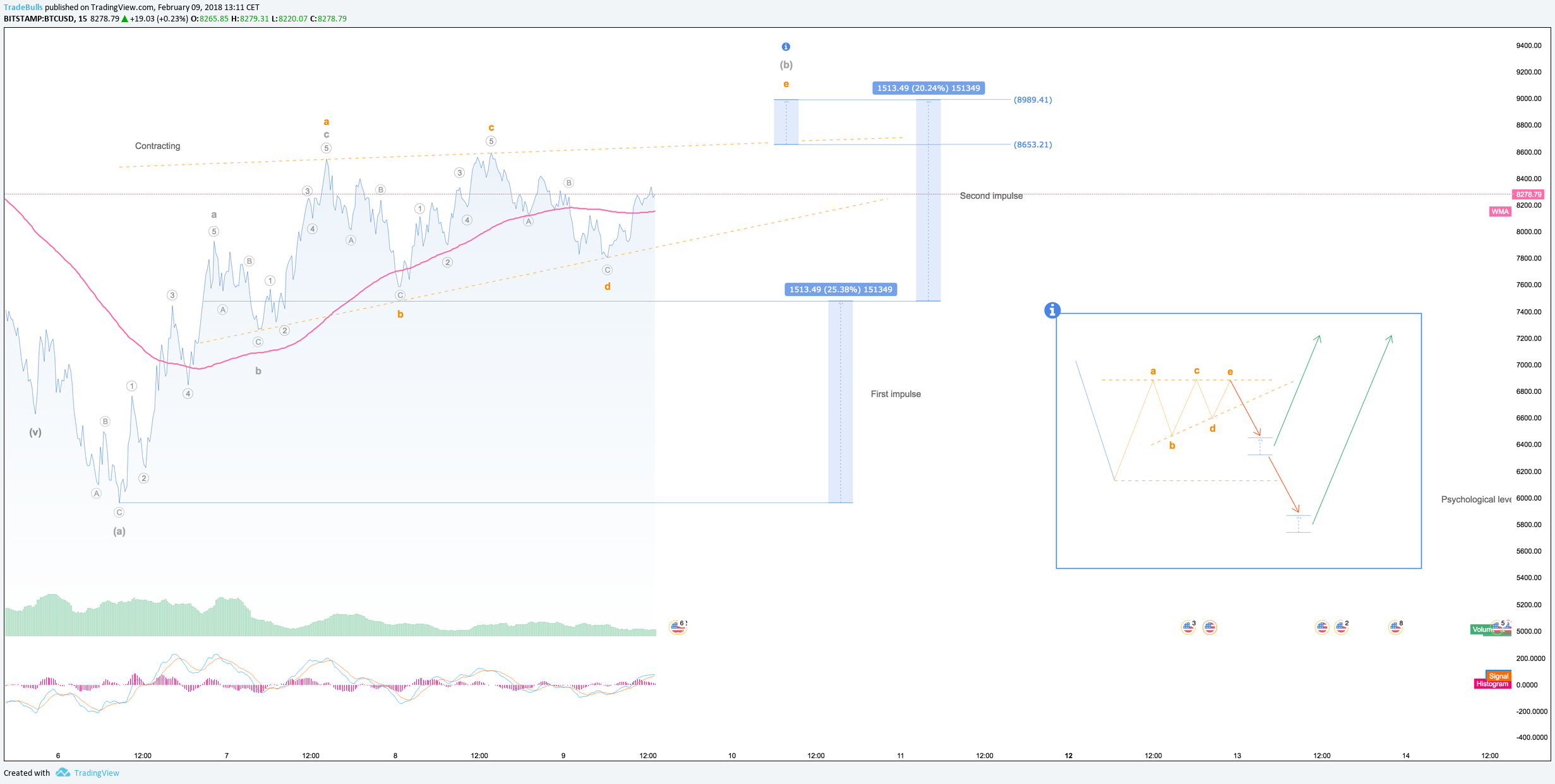
Task: Click the pink WMA indicator label
Action: pyautogui.click(x=1500, y=211)
